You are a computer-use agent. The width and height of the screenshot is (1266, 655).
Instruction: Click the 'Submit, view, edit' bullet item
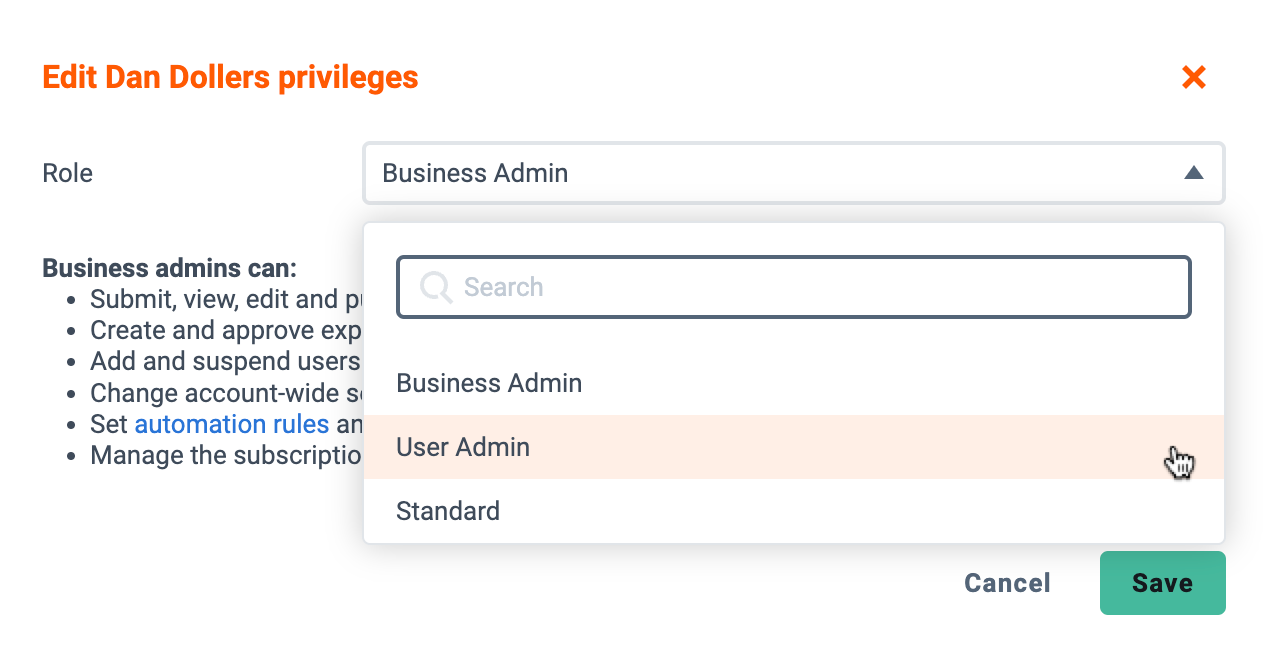coord(226,299)
